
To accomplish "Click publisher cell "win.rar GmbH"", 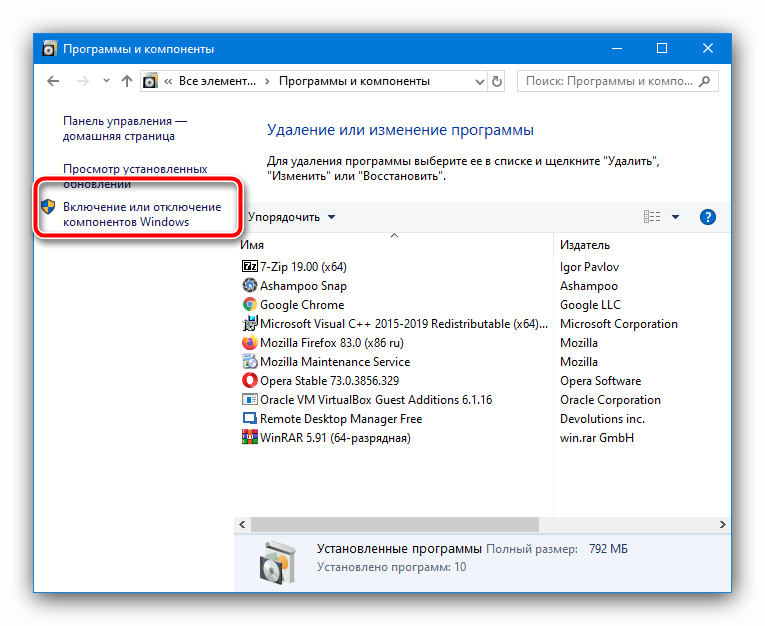I will pyautogui.click(x=597, y=438).
